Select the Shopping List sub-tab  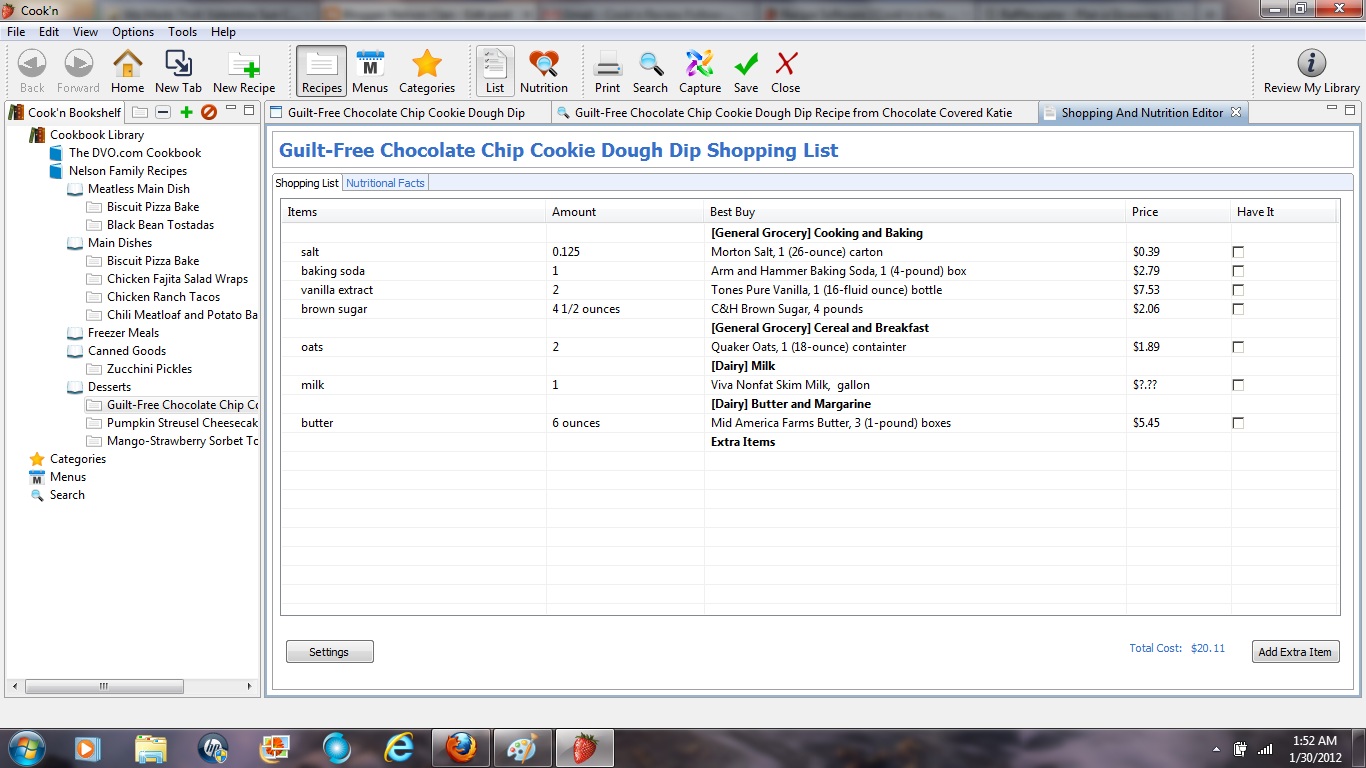coord(307,183)
